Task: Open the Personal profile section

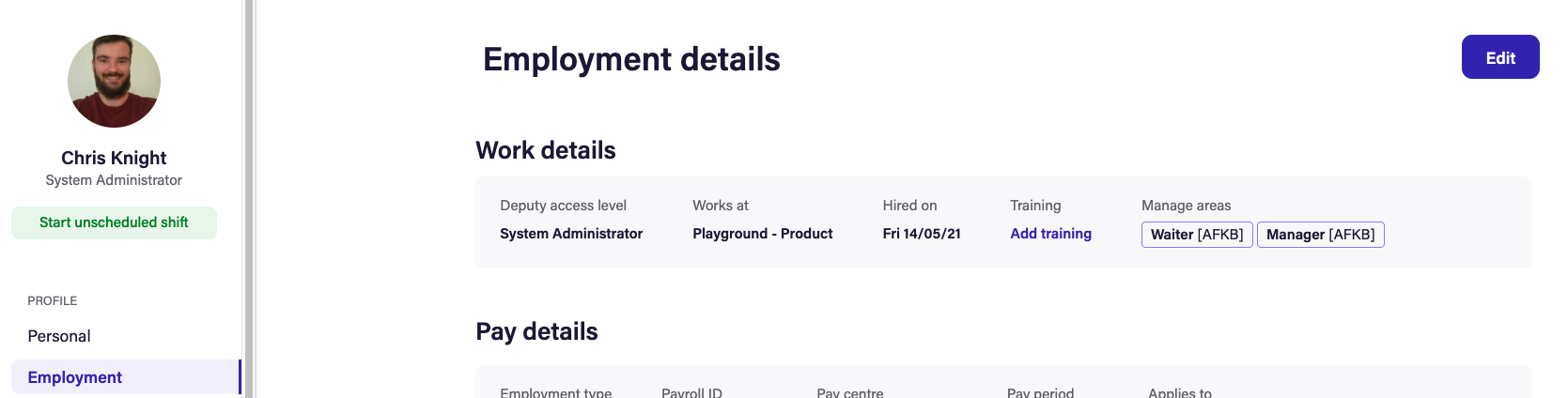Action: pos(59,336)
